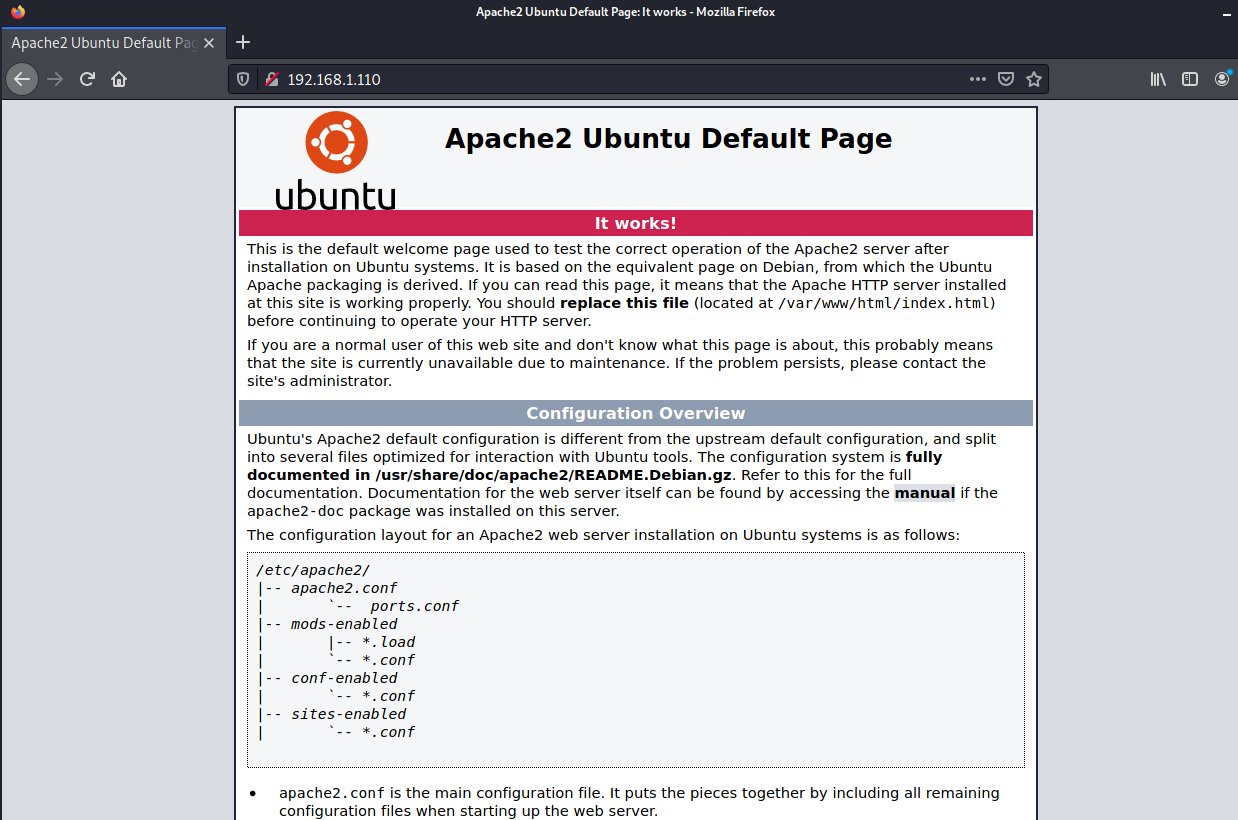
Task: Toggle the sidebar view
Action: [1188, 79]
